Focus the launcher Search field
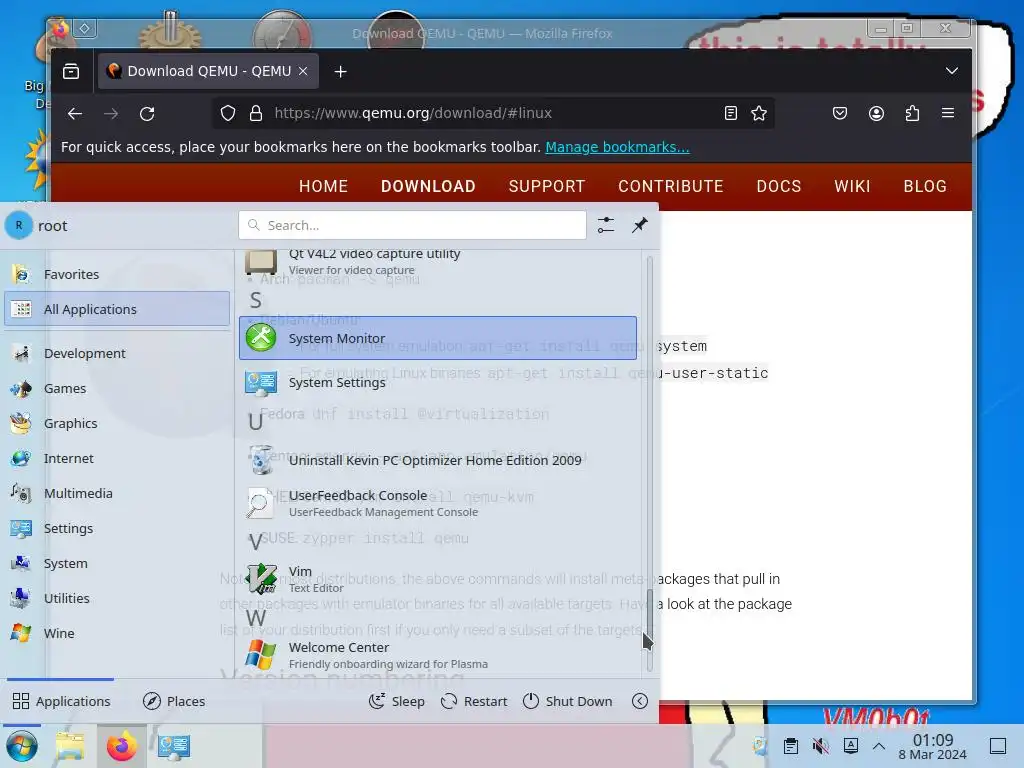1024x768 pixels. (x=412, y=225)
